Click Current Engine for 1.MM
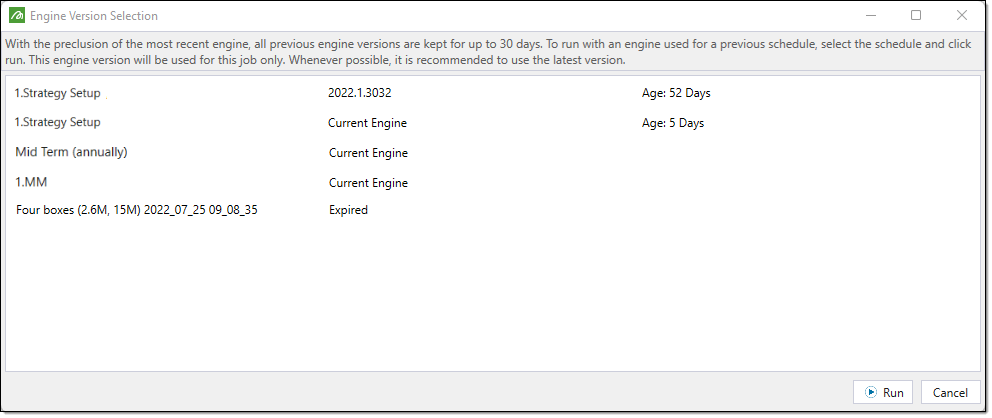 tap(368, 183)
